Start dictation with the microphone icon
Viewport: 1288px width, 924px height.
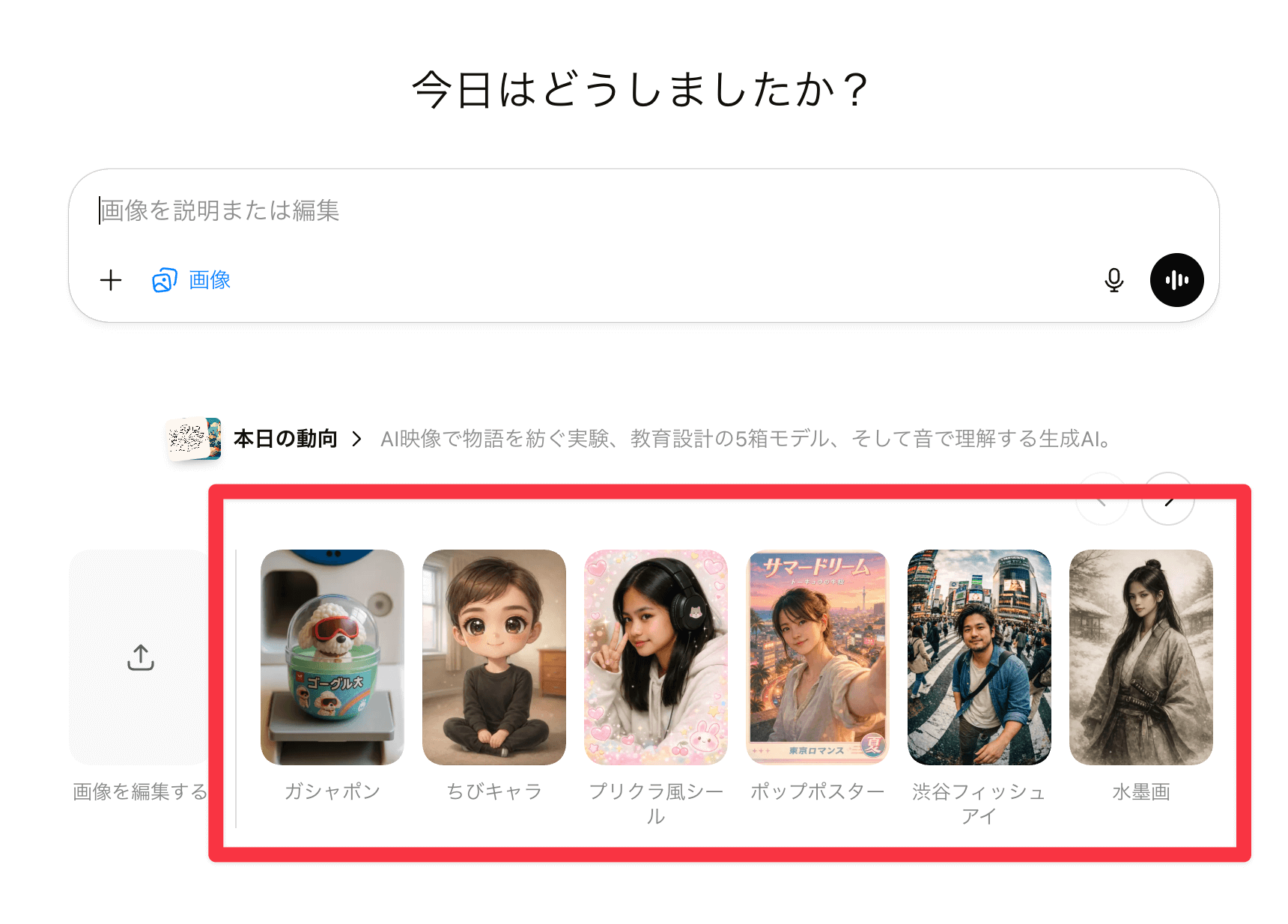click(x=1114, y=280)
